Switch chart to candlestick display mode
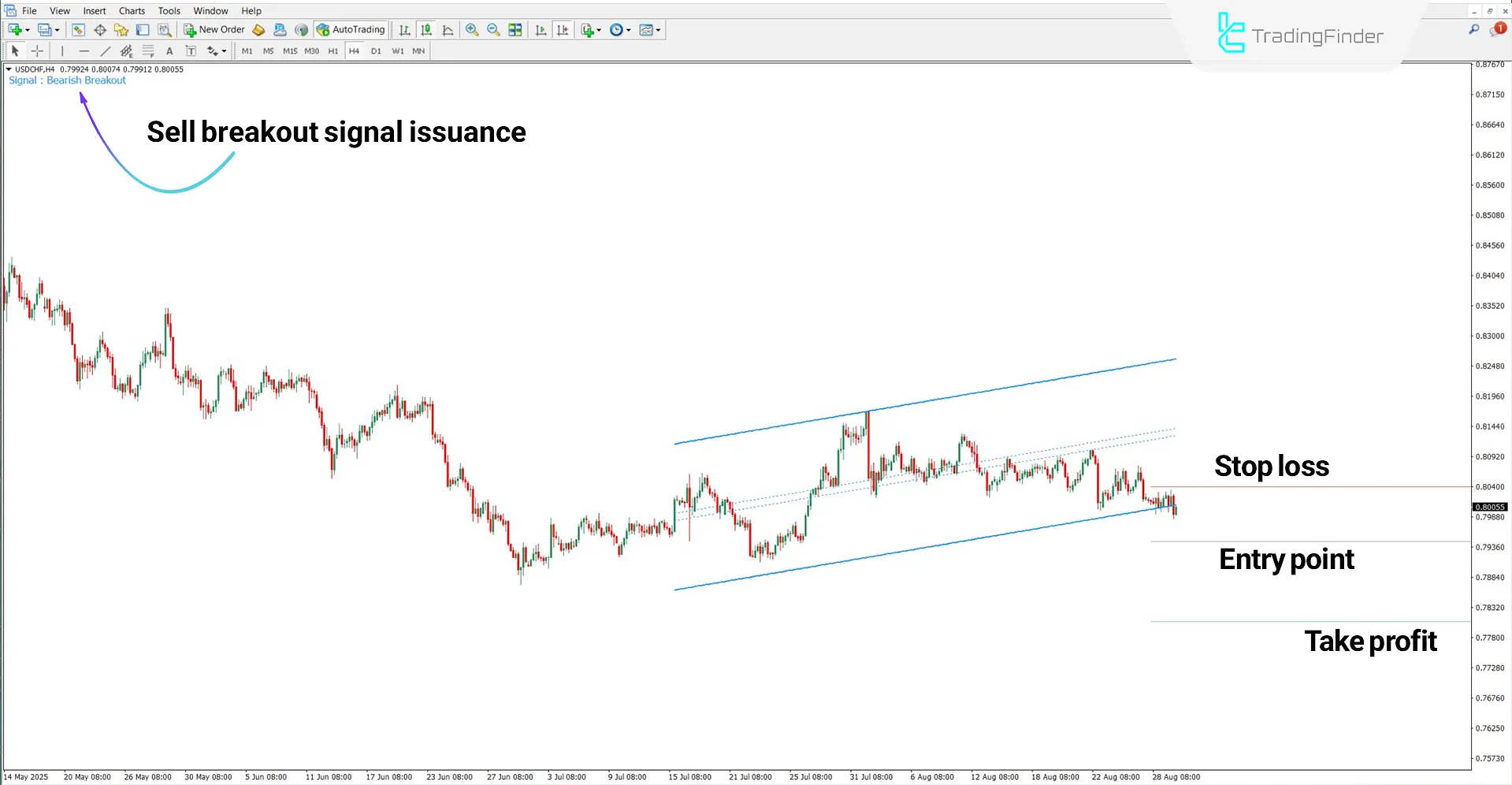Screen dimensions: 1512x785 click(x=426, y=30)
